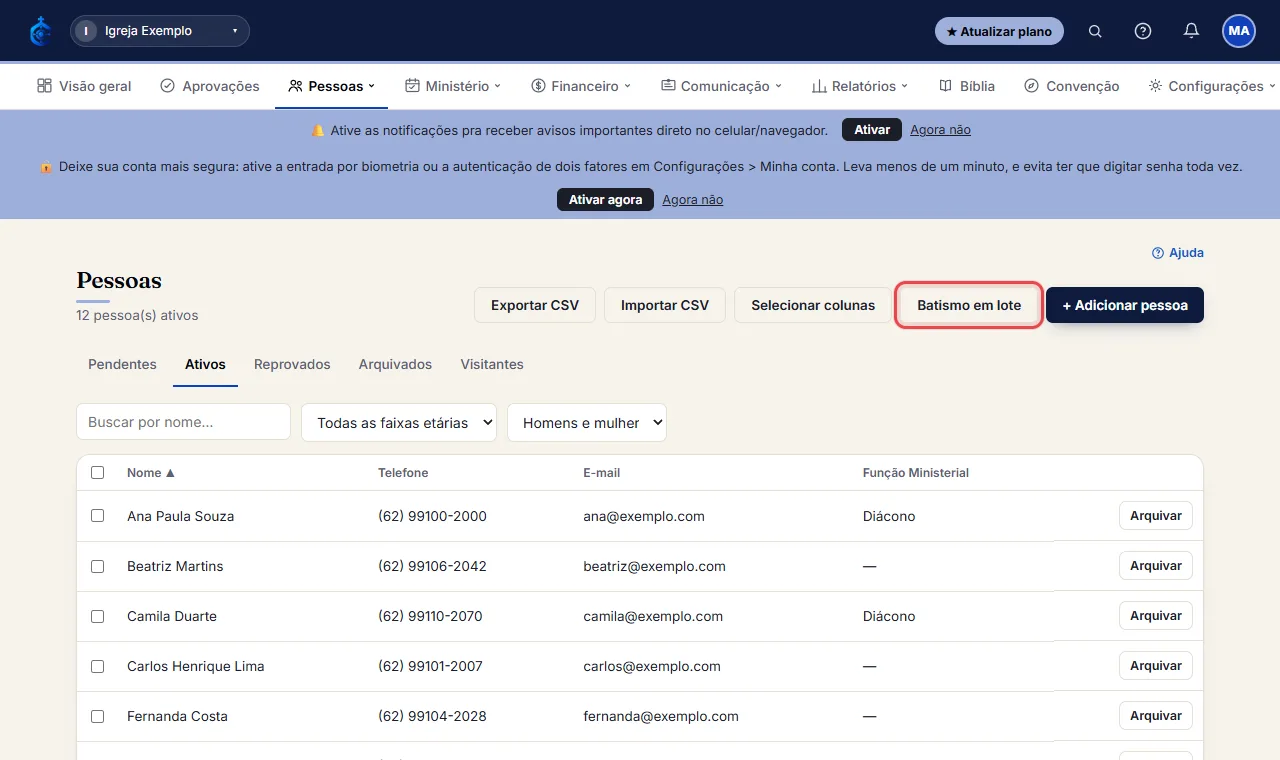Open the Todas as faixas etárias filter
Viewport: 1280px width, 760px height.
399,422
